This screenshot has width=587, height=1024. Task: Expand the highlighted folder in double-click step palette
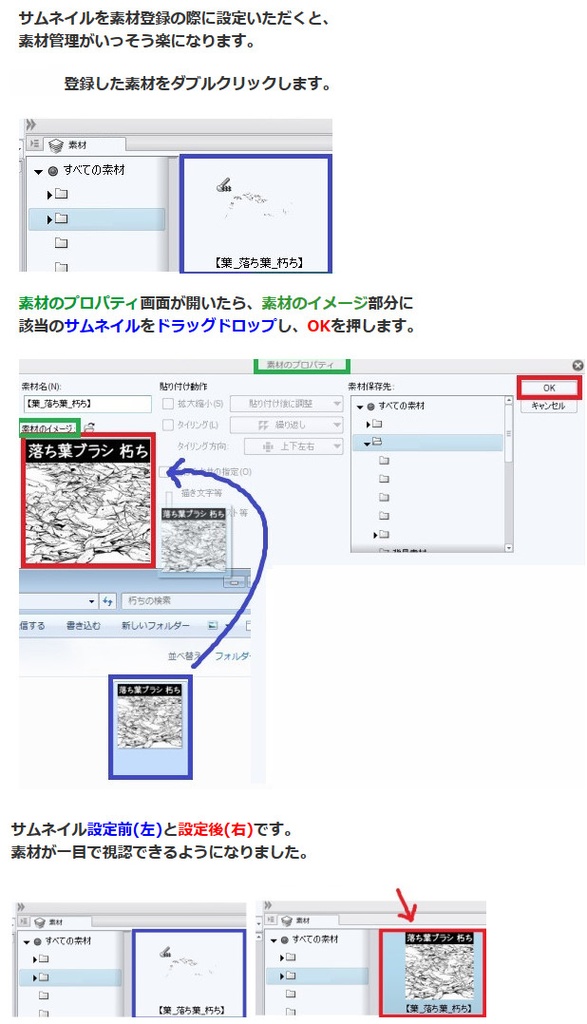click(x=50, y=219)
